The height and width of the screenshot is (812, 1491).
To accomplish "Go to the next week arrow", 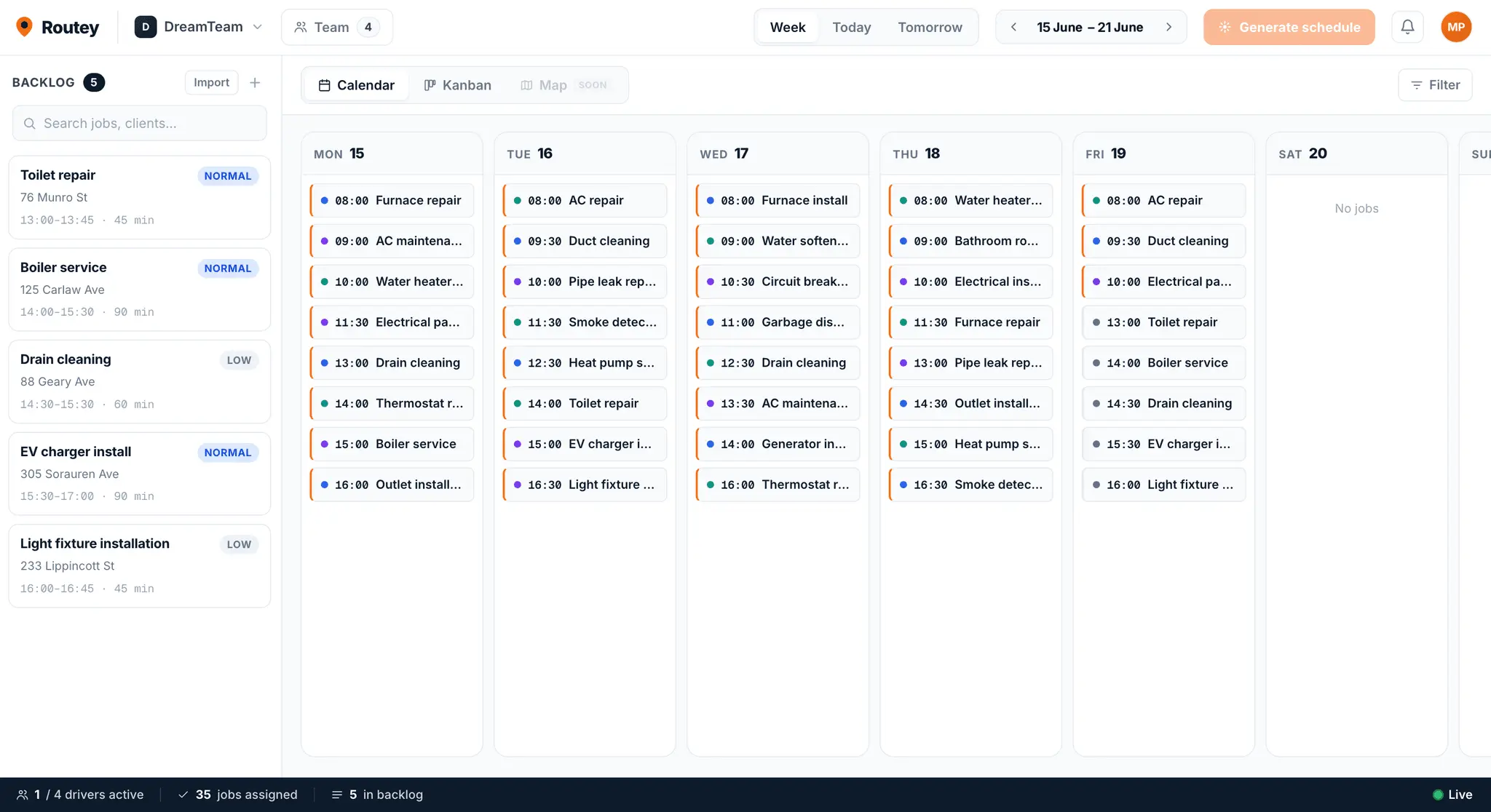I will click(1169, 27).
